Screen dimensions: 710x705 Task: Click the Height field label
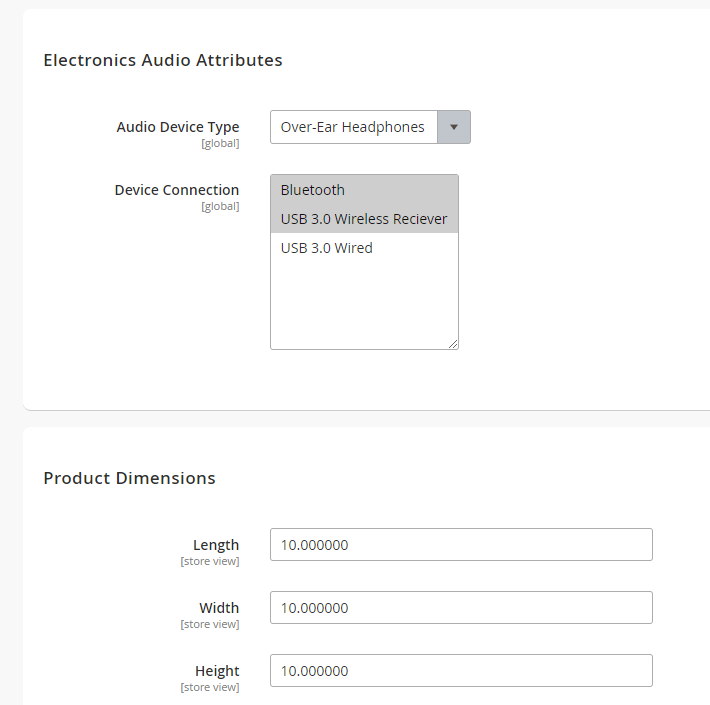pyautogui.click(x=217, y=671)
